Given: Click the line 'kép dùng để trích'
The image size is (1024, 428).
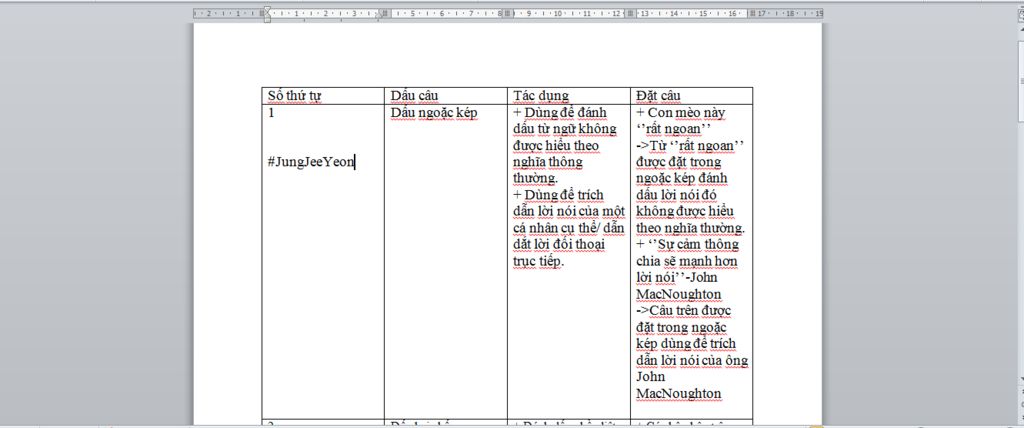Looking at the screenshot, I should click(x=686, y=344).
